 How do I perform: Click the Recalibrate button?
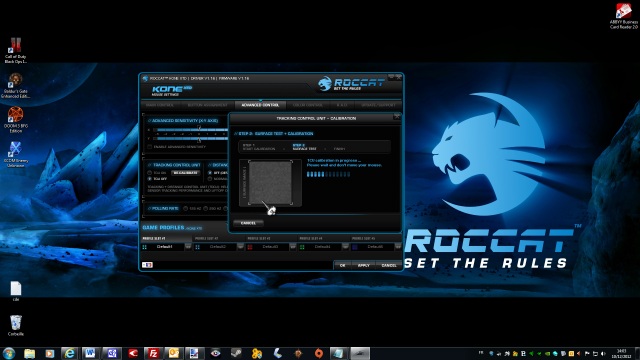185,173
